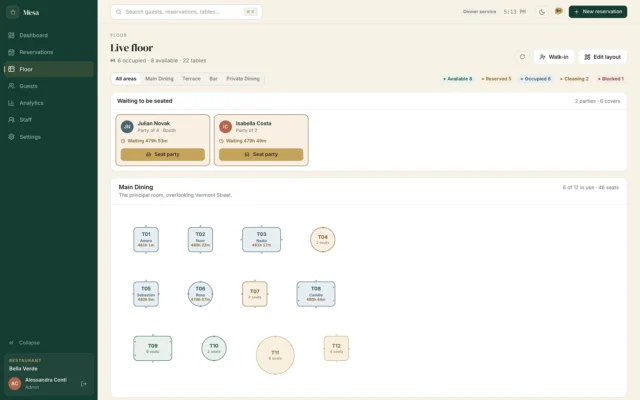Open the Guests page
The height and width of the screenshot is (400, 640).
tap(49, 86)
